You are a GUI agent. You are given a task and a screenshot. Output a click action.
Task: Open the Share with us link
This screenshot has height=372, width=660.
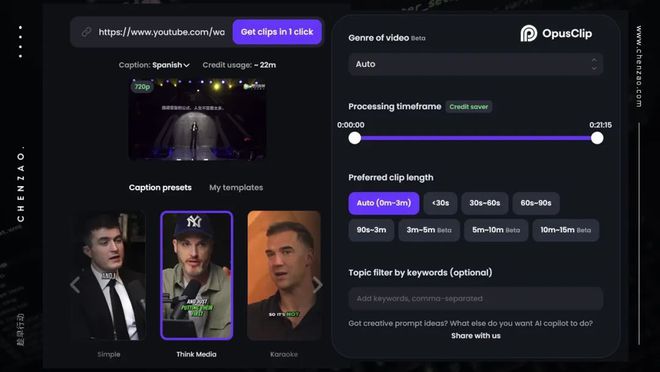476,335
